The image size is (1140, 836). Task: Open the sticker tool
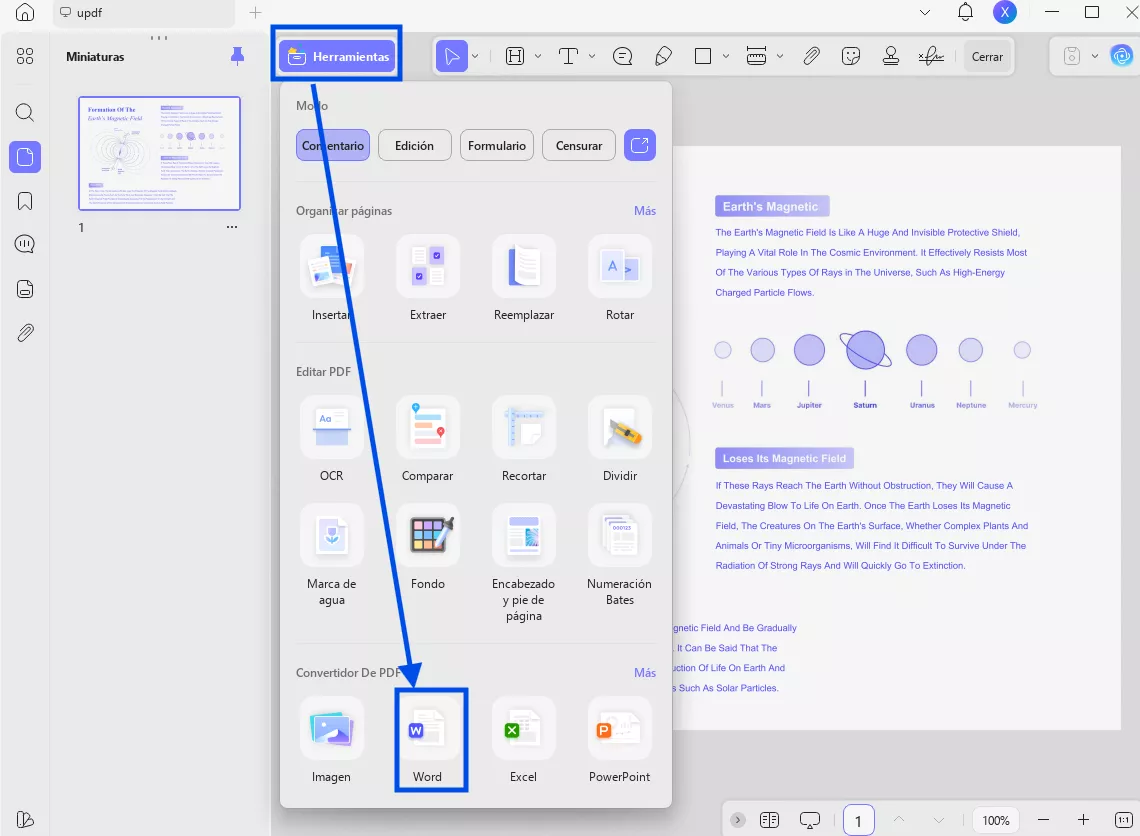(x=851, y=56)
